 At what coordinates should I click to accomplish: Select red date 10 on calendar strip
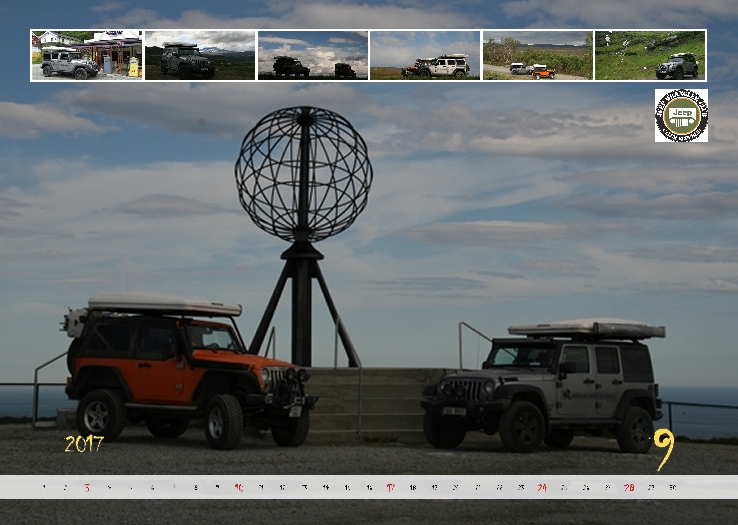click(x=239, y=488)
